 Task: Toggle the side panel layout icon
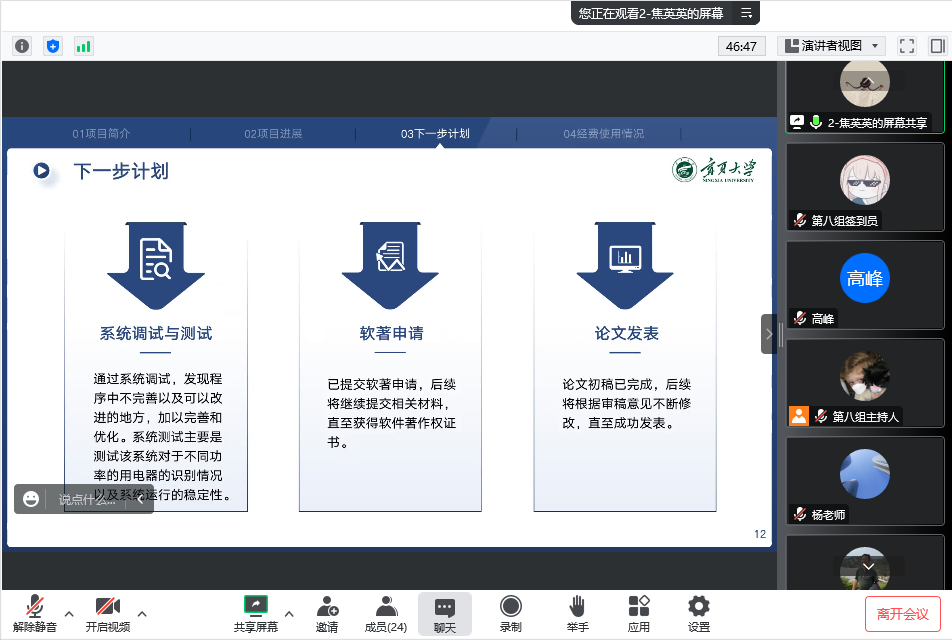click(x=937, y=46)
